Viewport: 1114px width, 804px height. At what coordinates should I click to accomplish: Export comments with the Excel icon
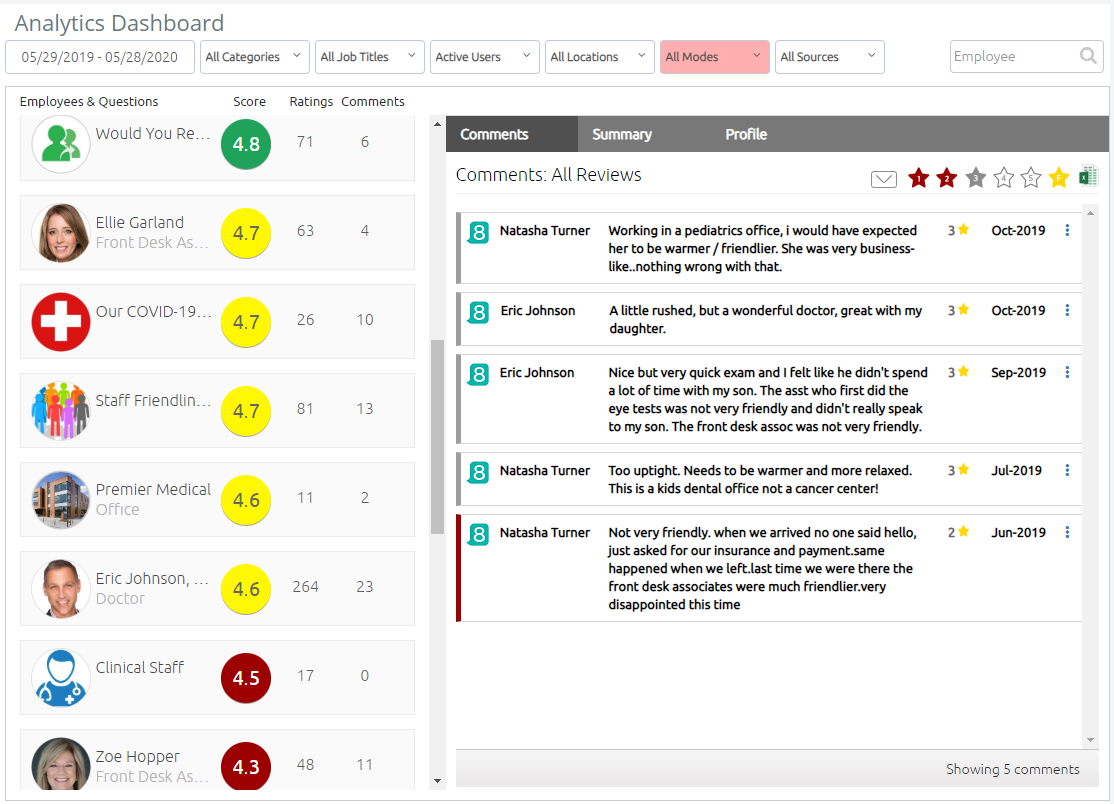pos(1088,177)
